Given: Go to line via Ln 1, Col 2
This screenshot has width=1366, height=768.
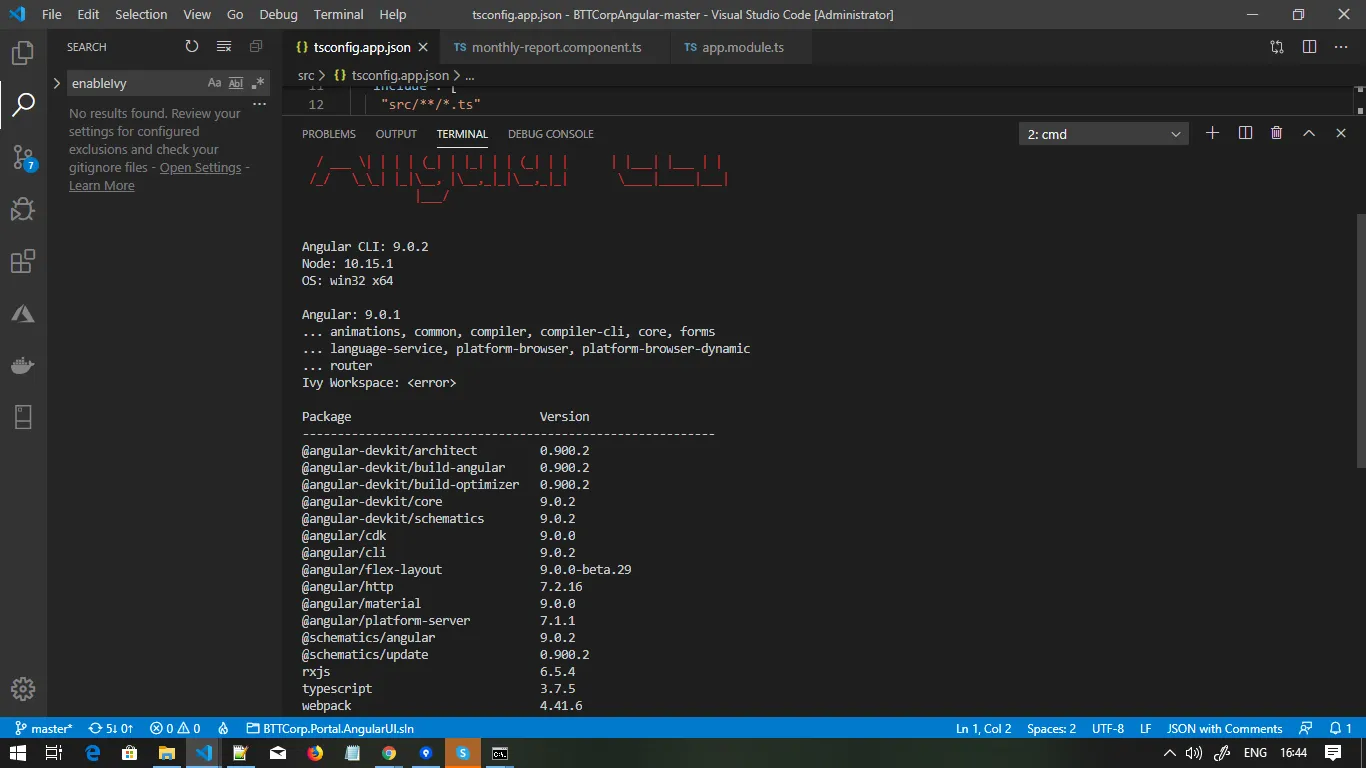Looking at the screenshot, I should [983, 728].
